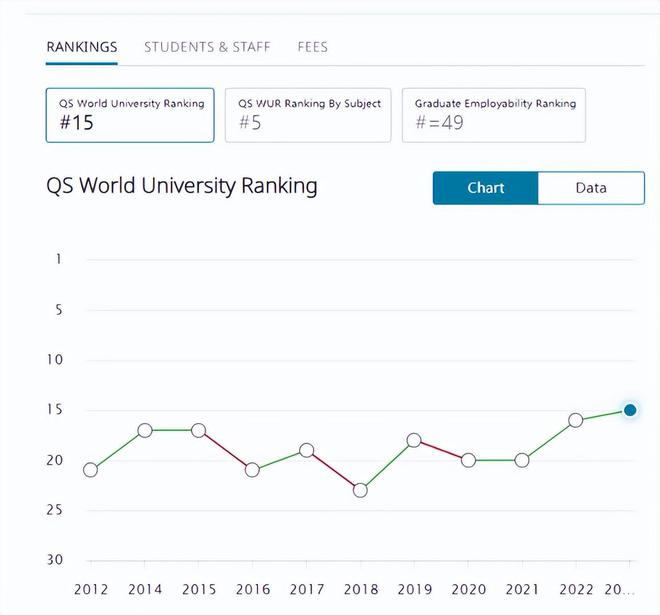660x615 pixels.
Task: Switch to Chart view
Action: (x=485, y=188)
